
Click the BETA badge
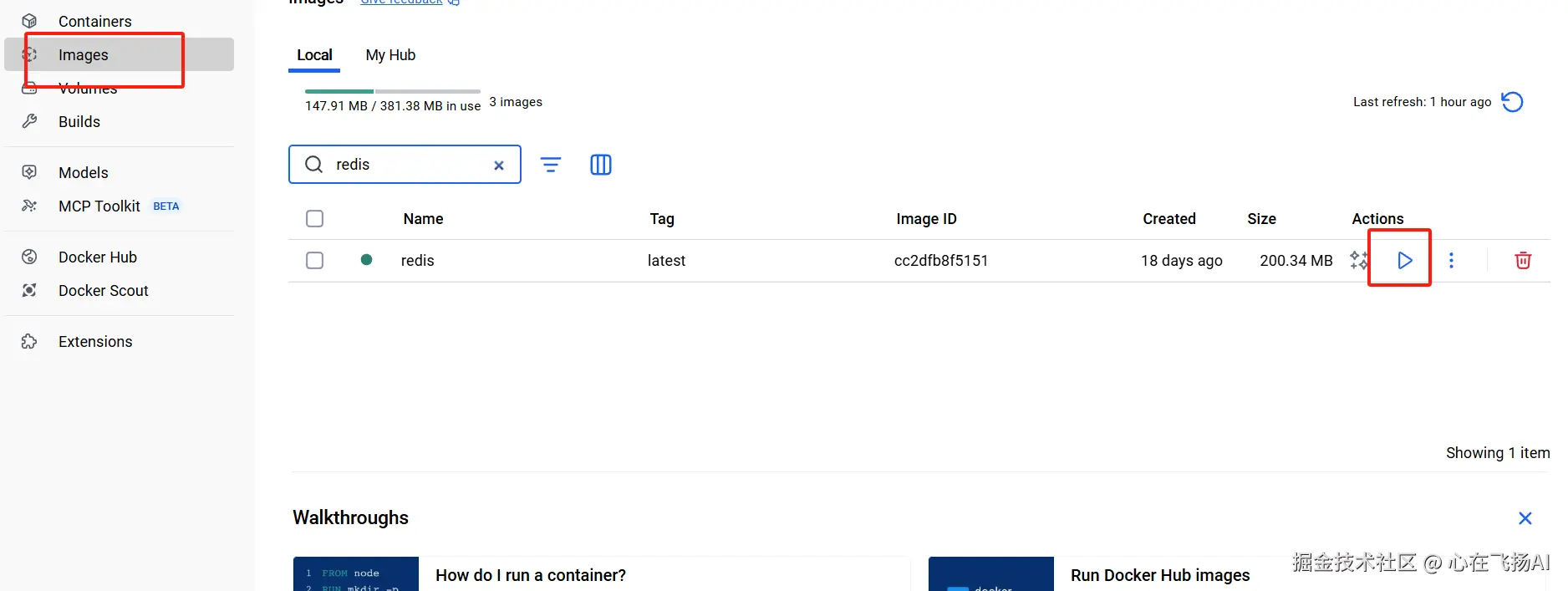[x=166, y=206]
